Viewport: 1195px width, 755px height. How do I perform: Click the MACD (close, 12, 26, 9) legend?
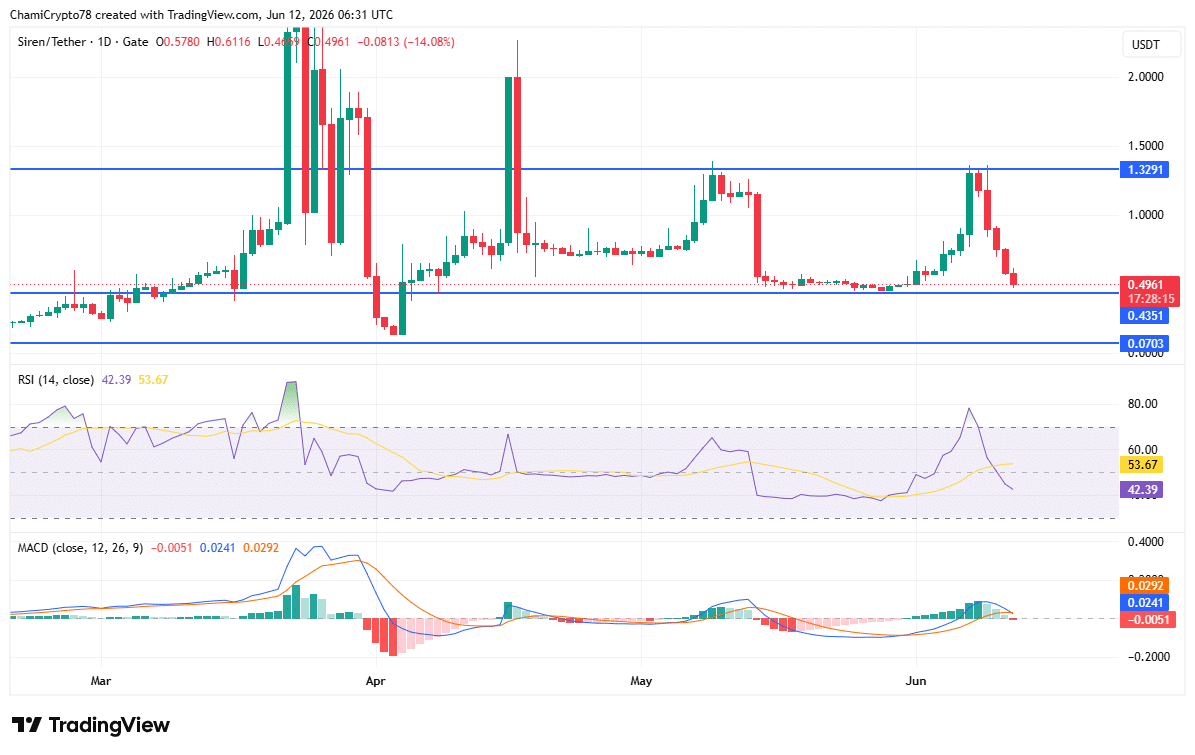coord(80,548)
